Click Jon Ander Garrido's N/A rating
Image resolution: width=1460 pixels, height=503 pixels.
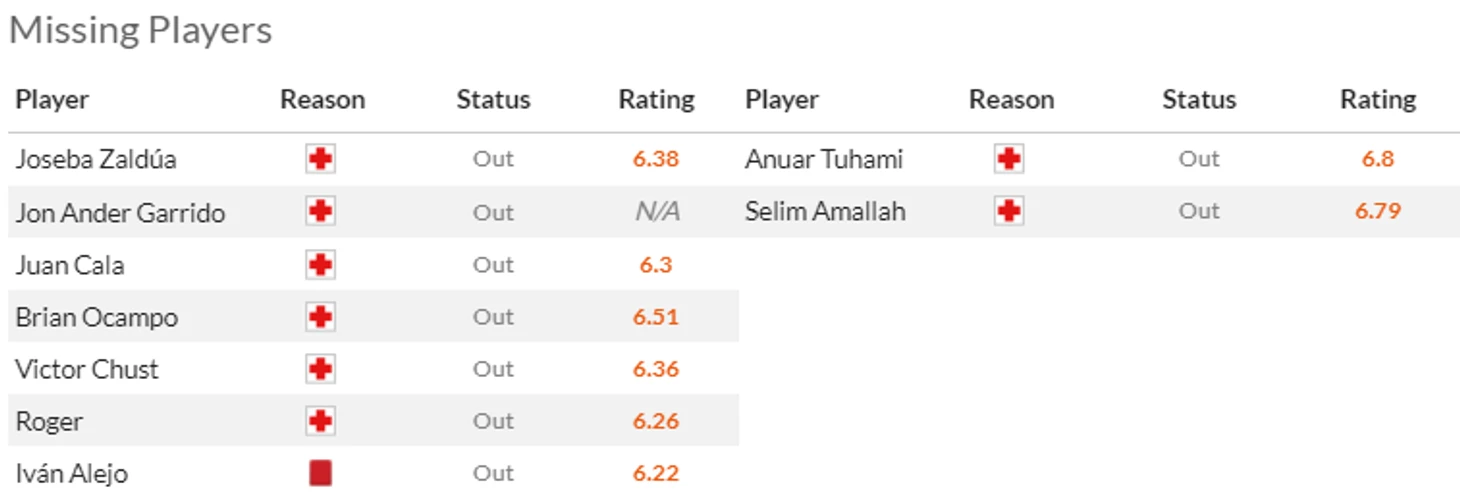656,212
